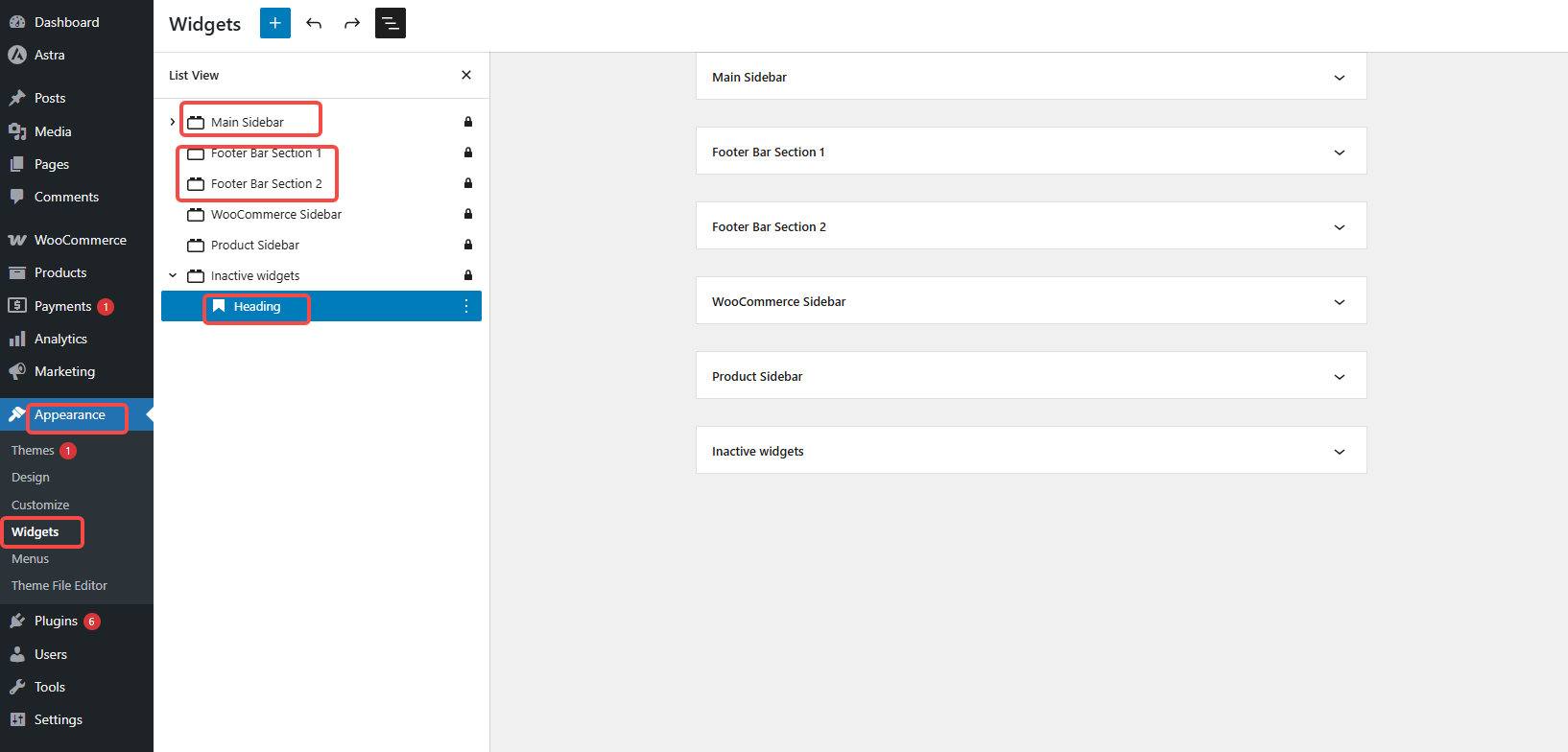Go to Theme File Editor

point(59,586)
